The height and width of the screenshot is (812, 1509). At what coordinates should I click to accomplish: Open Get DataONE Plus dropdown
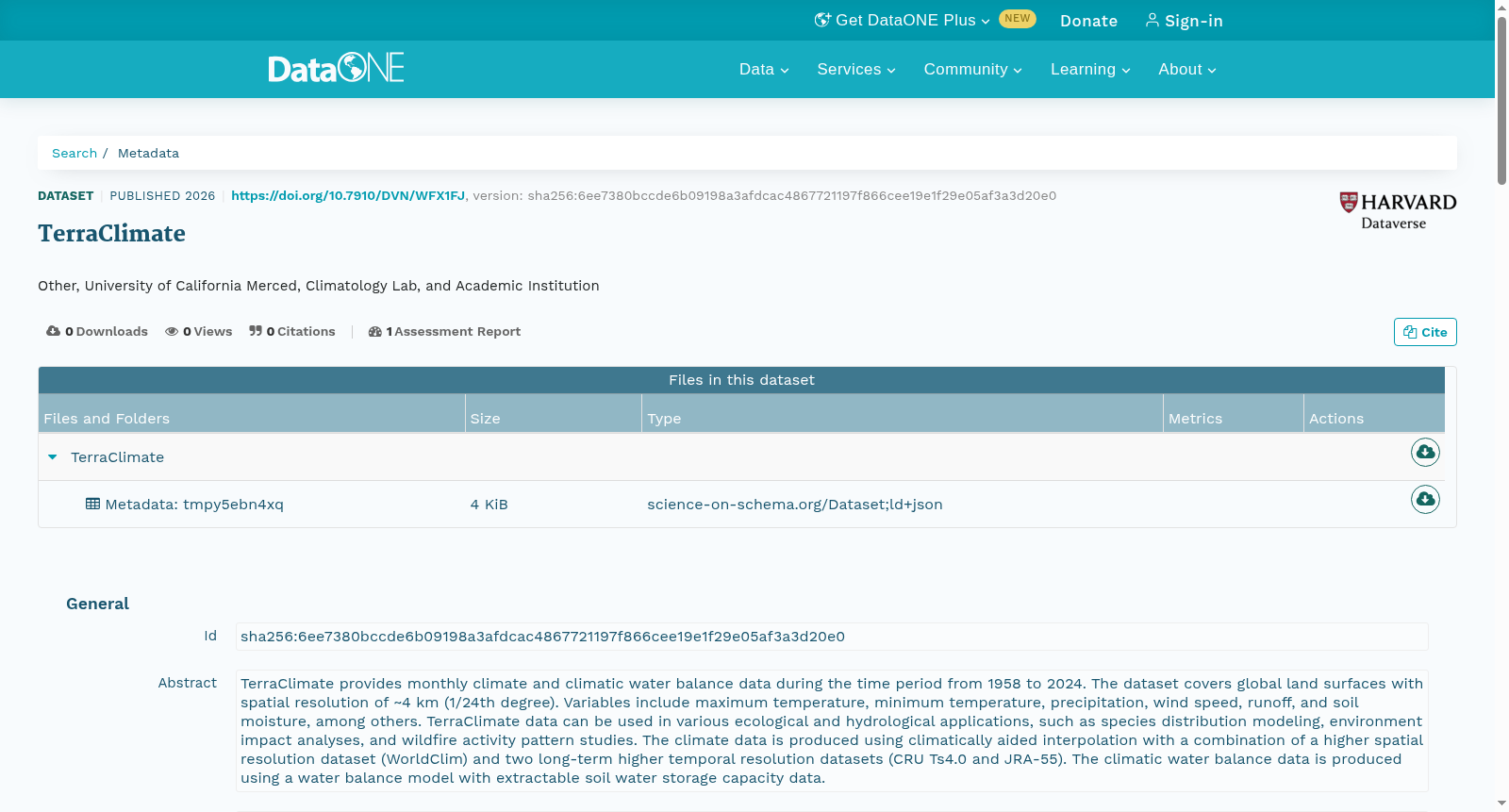tap(903, 20)
